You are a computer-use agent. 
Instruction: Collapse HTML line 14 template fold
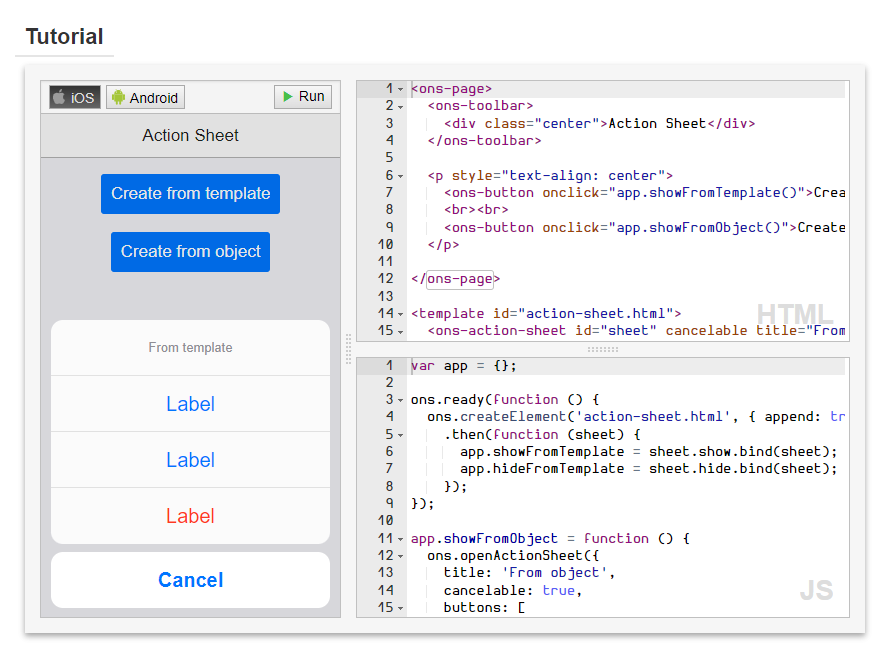pyautogui.click(x=400, y=314)
